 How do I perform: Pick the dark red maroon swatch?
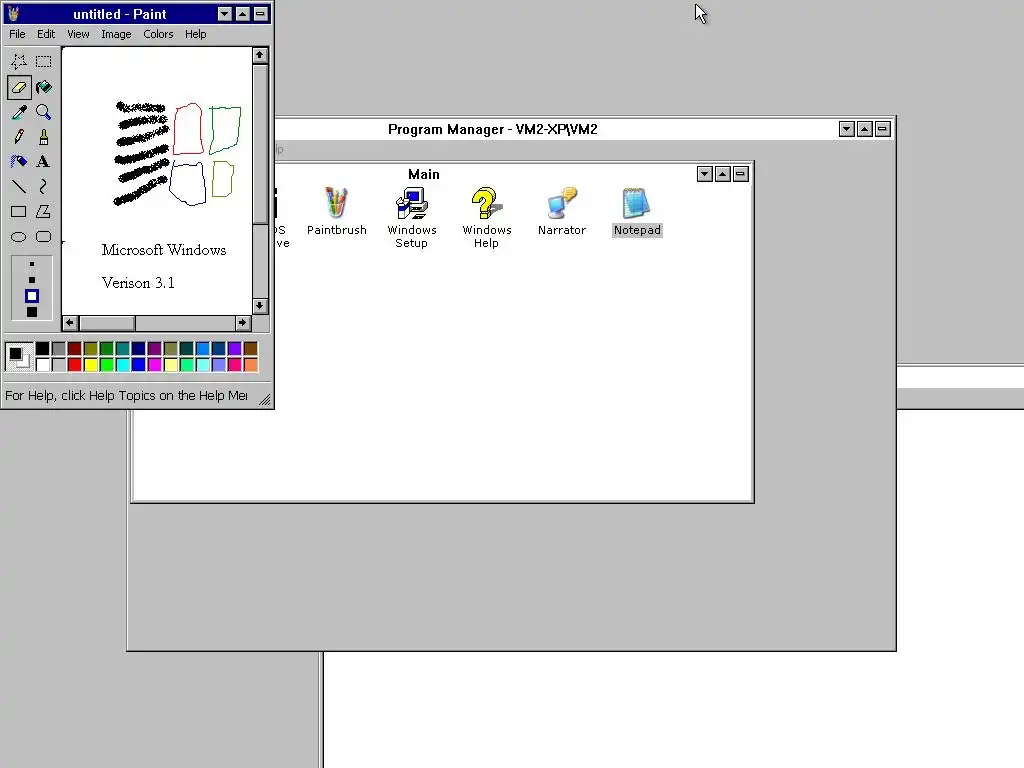74,348
